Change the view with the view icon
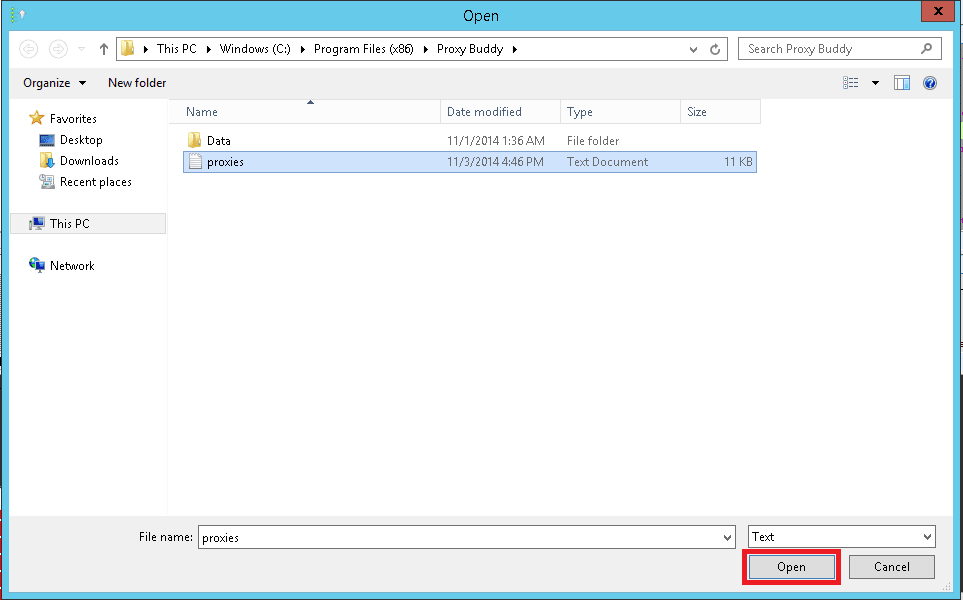The image size is (963, 600). 851,83
